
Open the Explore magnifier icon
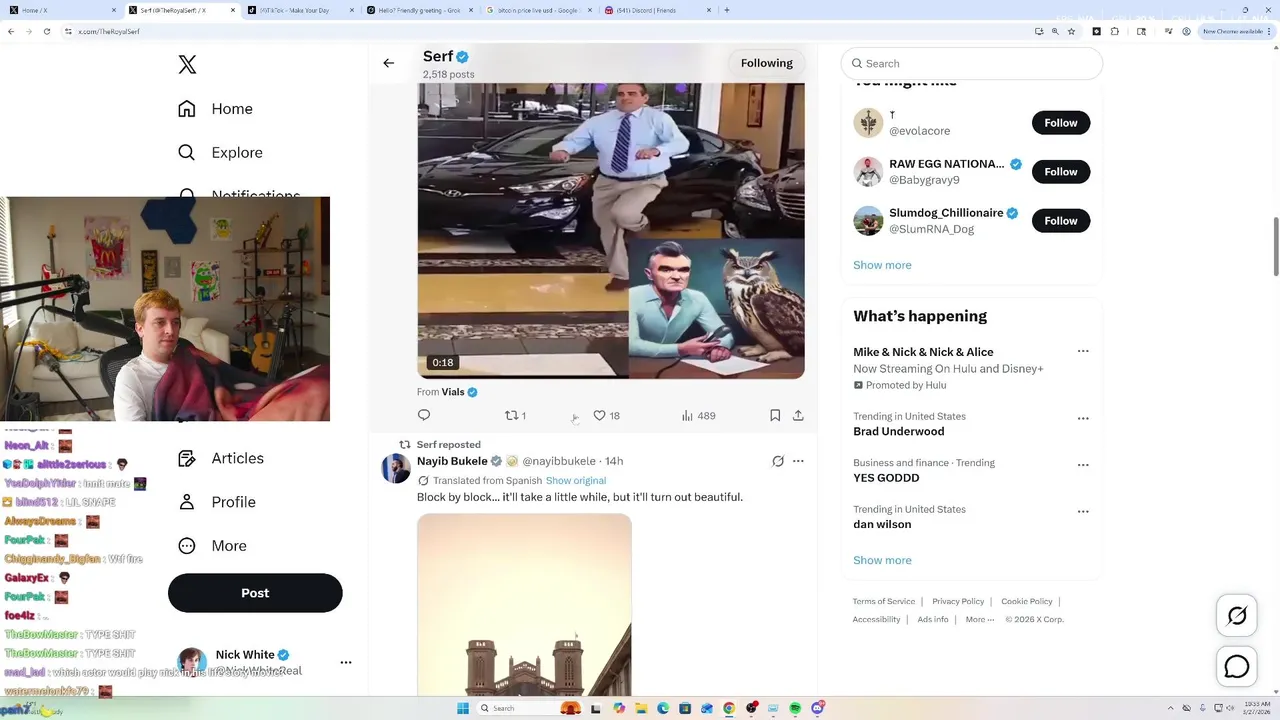[187, 153]
